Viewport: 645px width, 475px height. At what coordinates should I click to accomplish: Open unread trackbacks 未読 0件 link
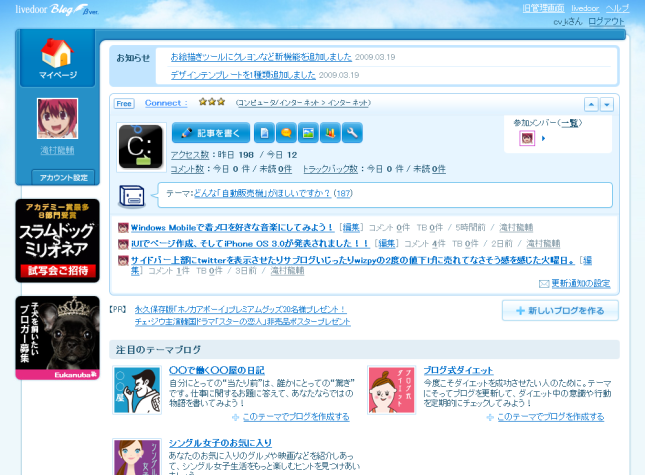coord(439,169)
